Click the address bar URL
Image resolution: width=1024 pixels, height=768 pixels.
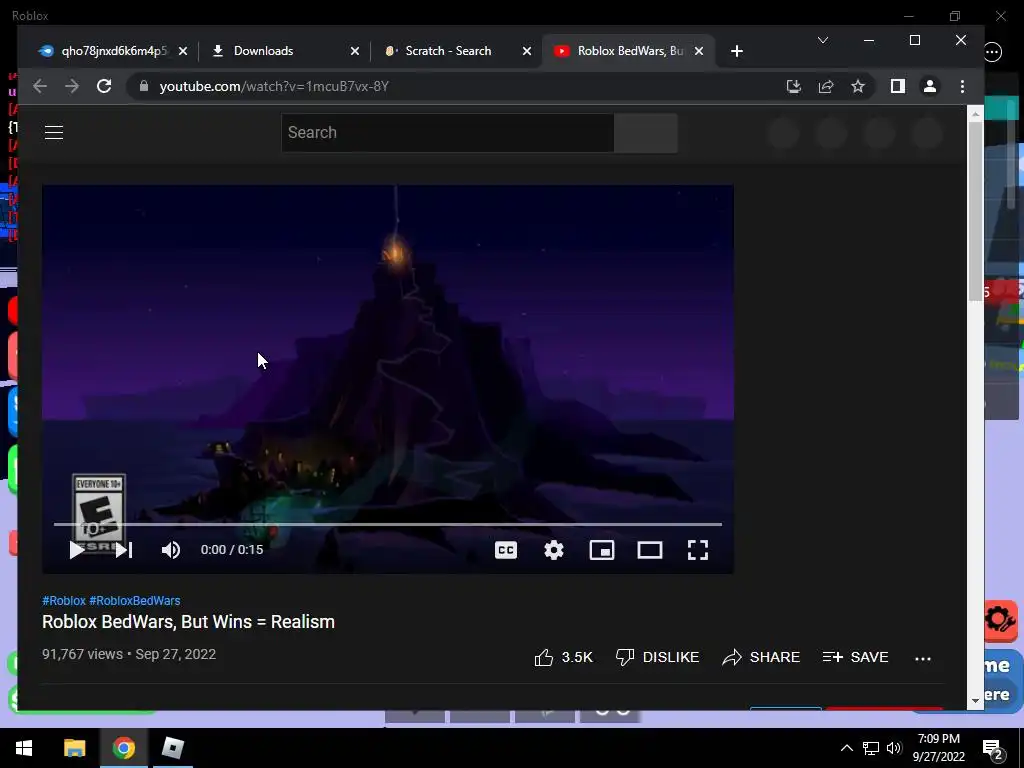click(x=274, y=86)
